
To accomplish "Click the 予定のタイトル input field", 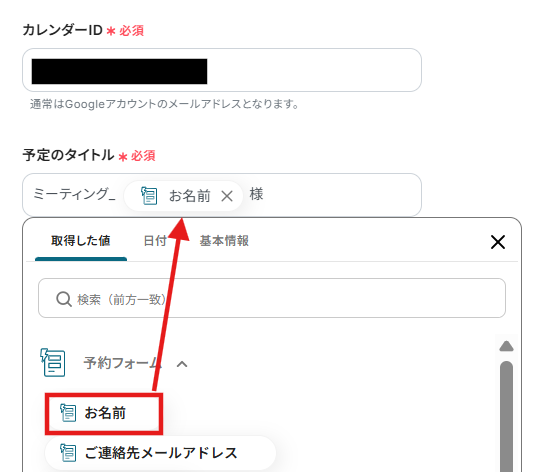I will [x=222, y=195].
